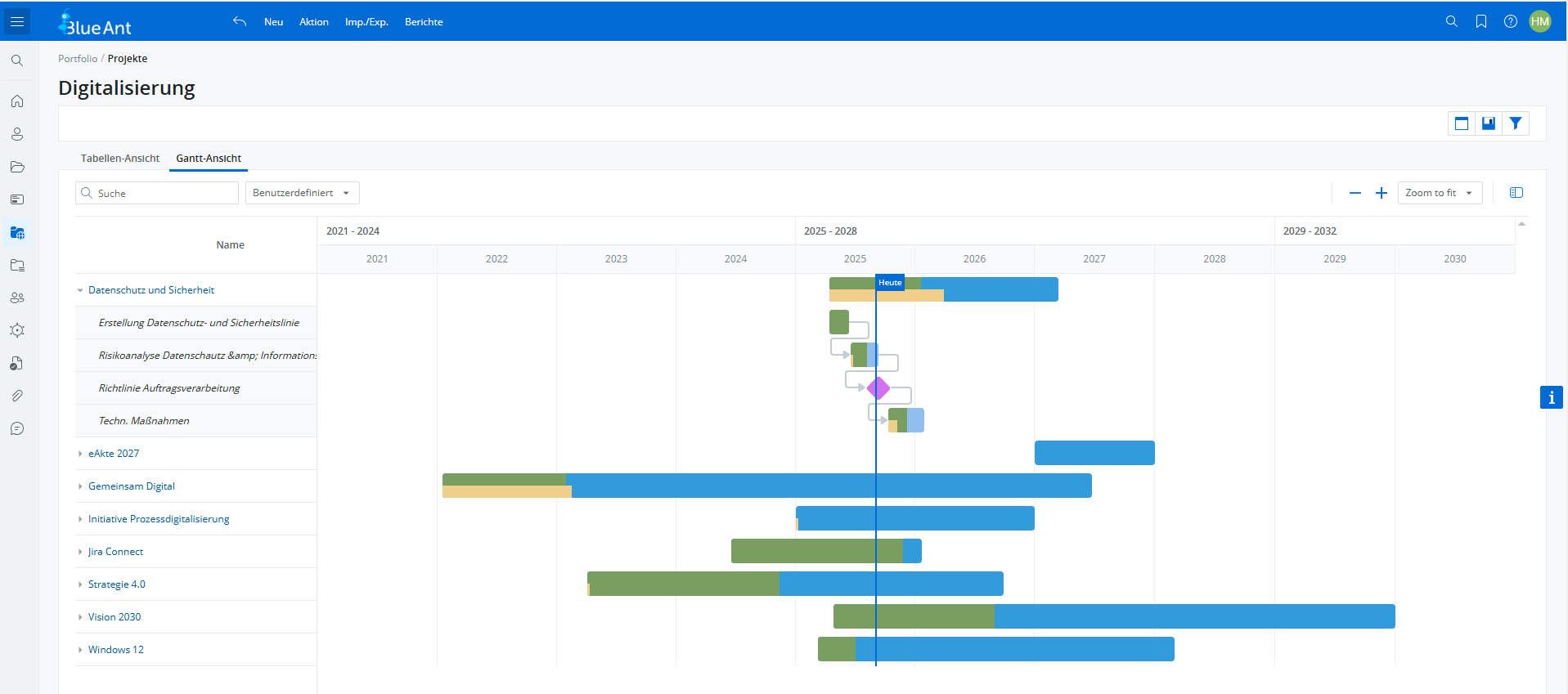The image size is (1568, 694).
Task: Save the view with the disk icon
Action: click(x=1489, y=123)
